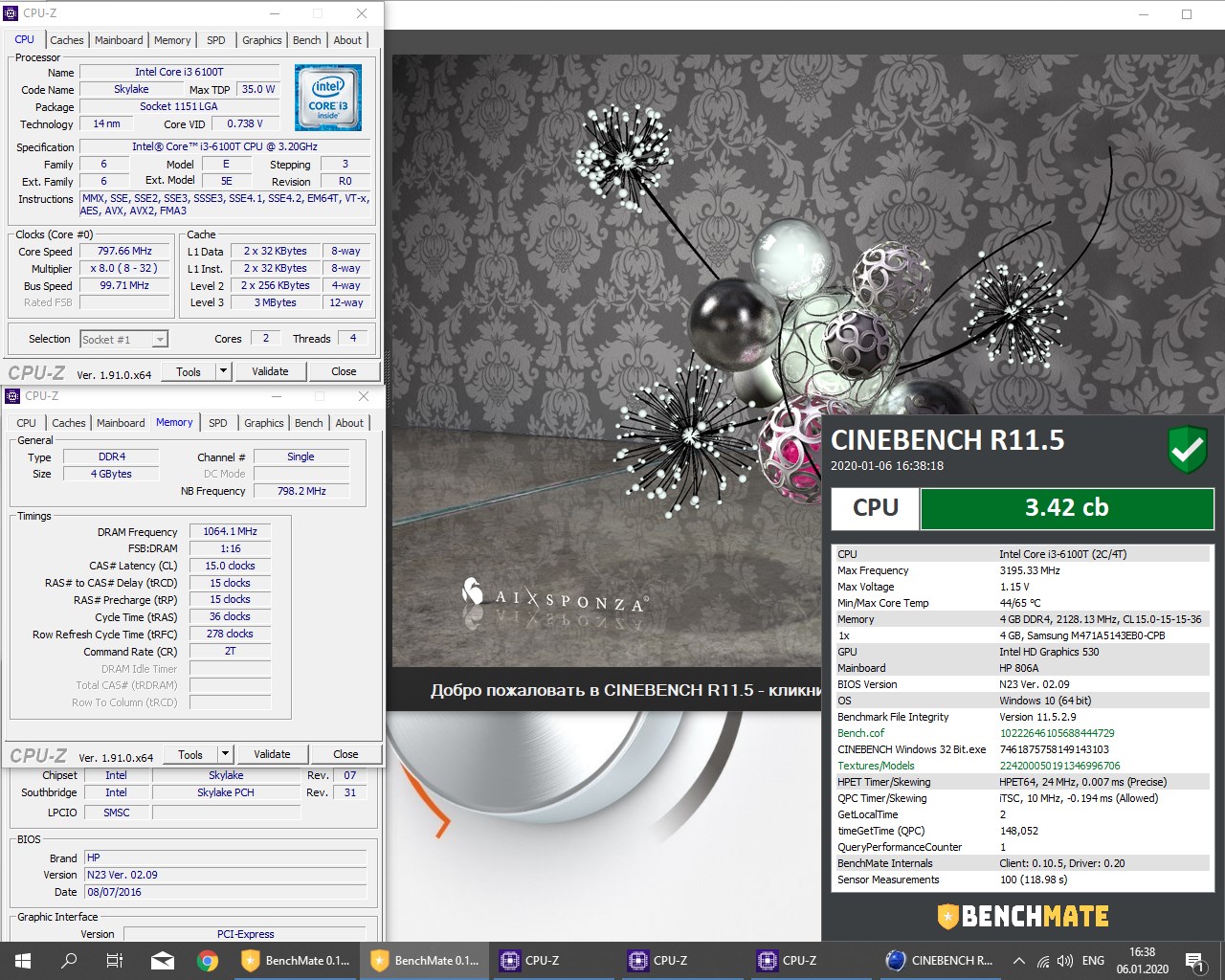
Task: Open the Tools dropdown arrow in top CPU-Z window
Action: click(x=223, y=371)
